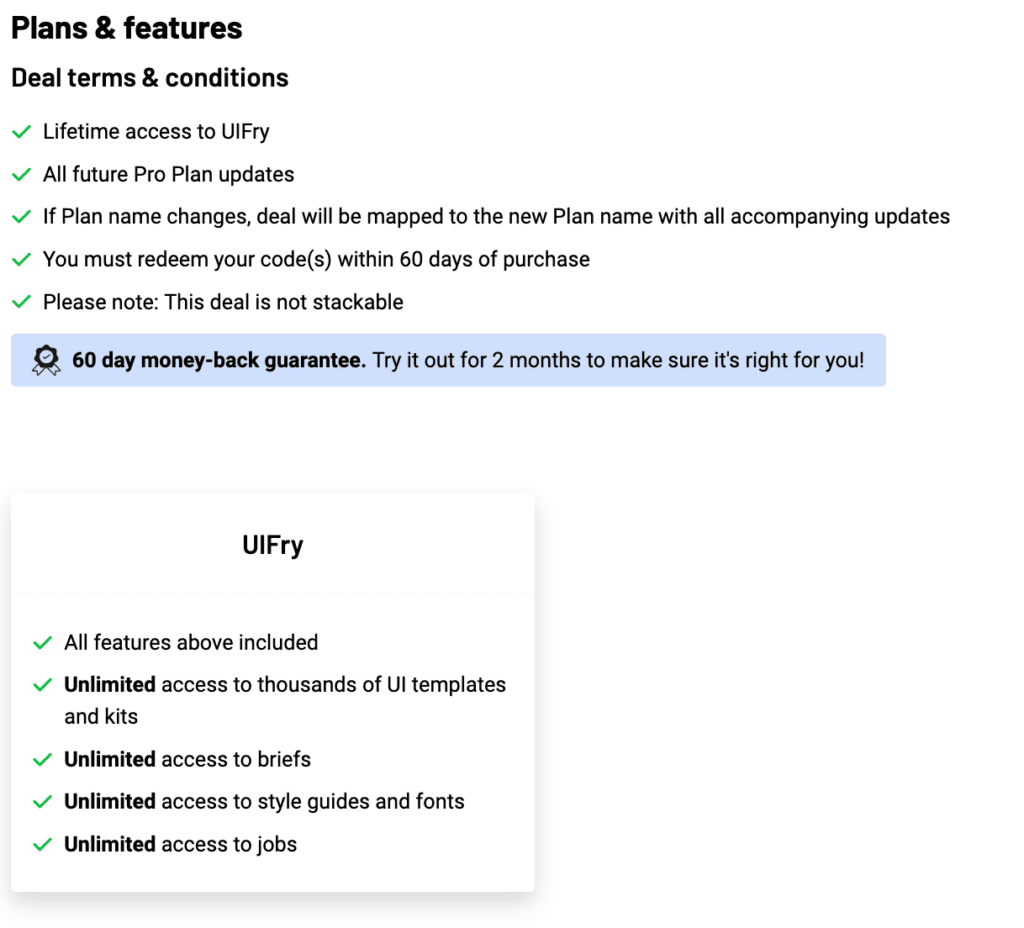Click the Unlimited access to jobs text
Viewport: 1024px width, 928px height.
coord(180,845)
